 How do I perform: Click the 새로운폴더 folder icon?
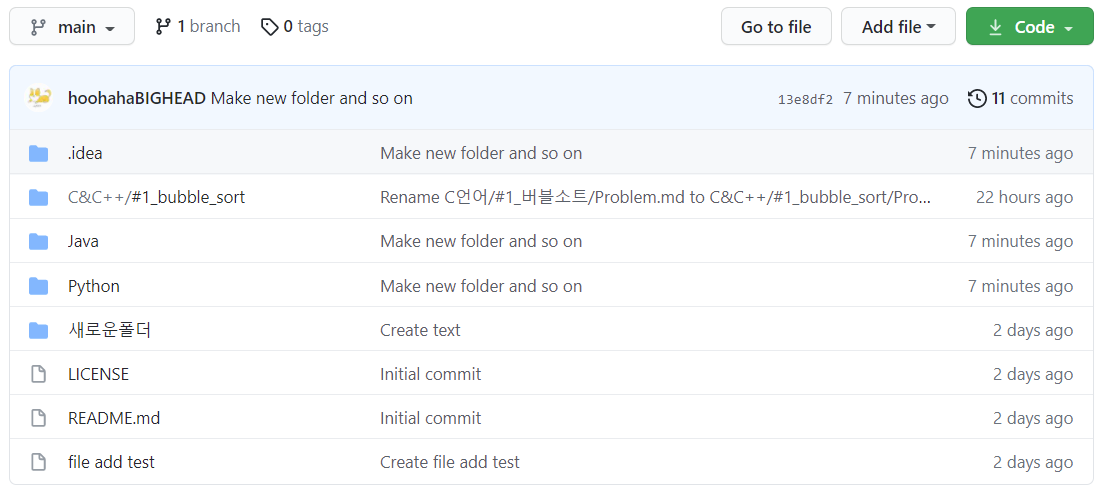39,330
